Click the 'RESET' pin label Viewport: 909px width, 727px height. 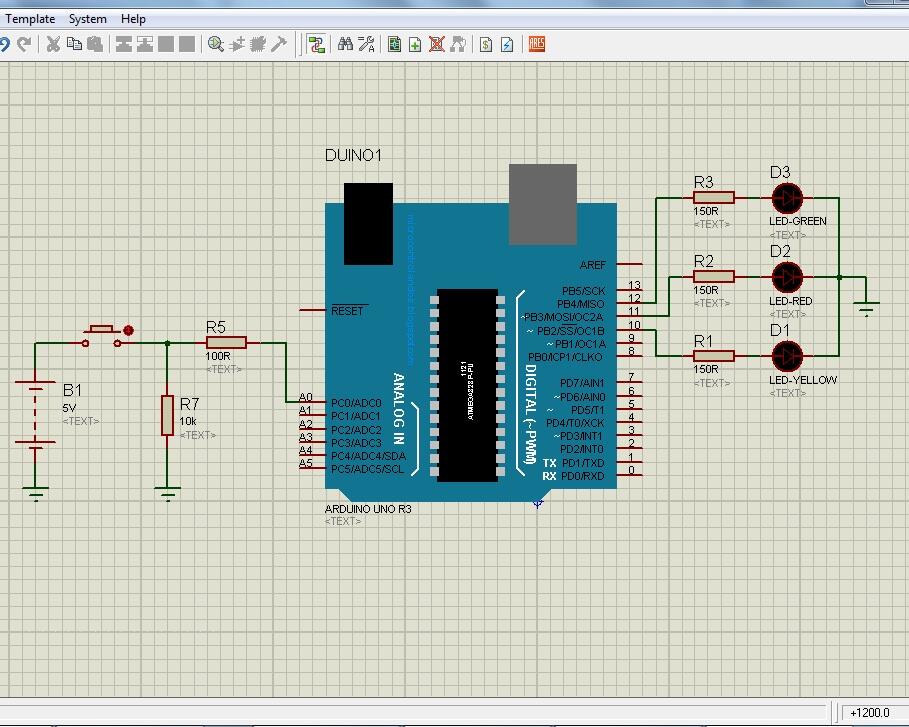[347, 311]
